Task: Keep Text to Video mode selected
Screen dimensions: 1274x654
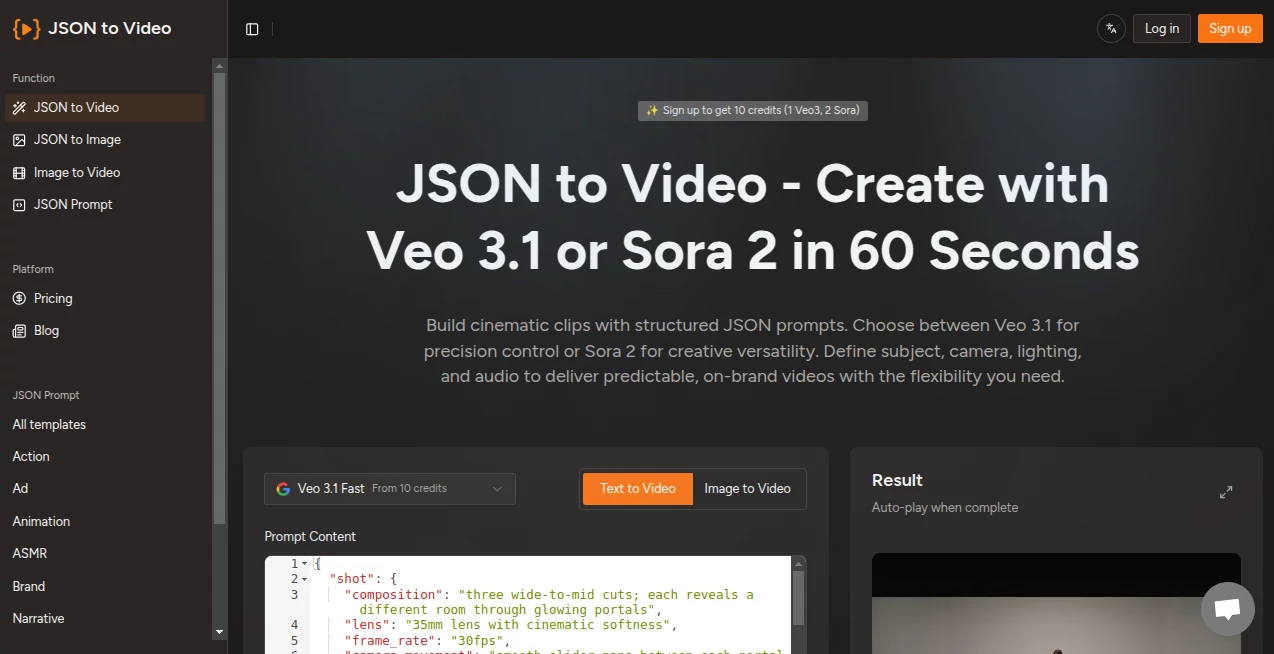Action: (637, 488)
